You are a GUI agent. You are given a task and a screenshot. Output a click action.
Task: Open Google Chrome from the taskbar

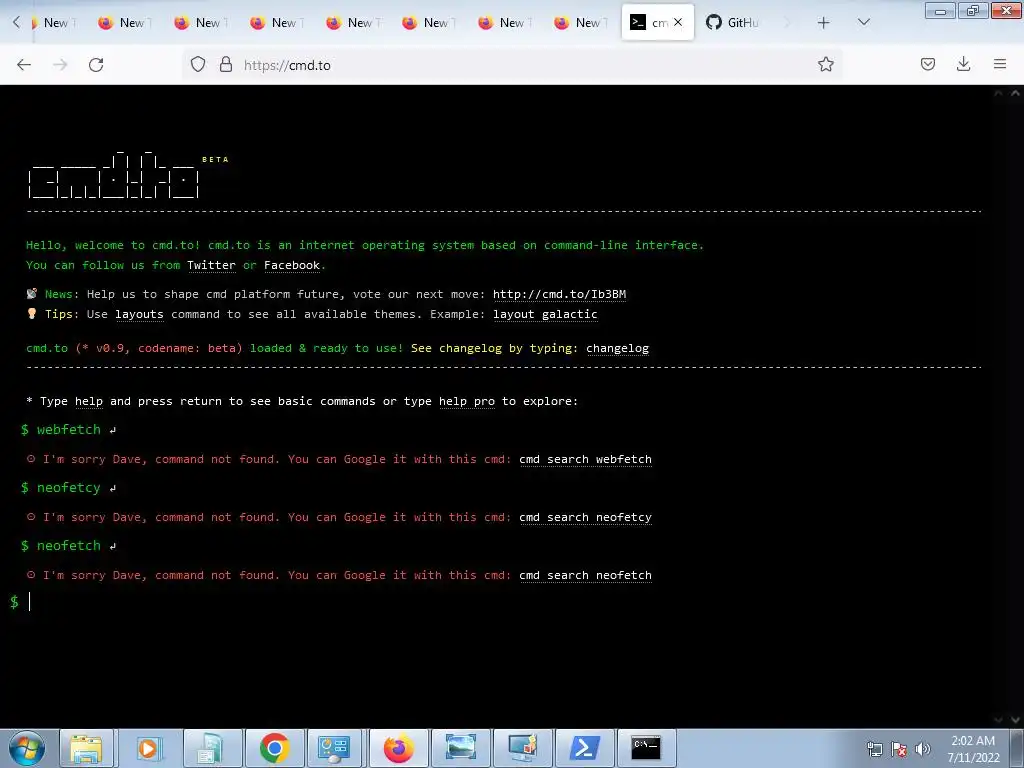274,748
